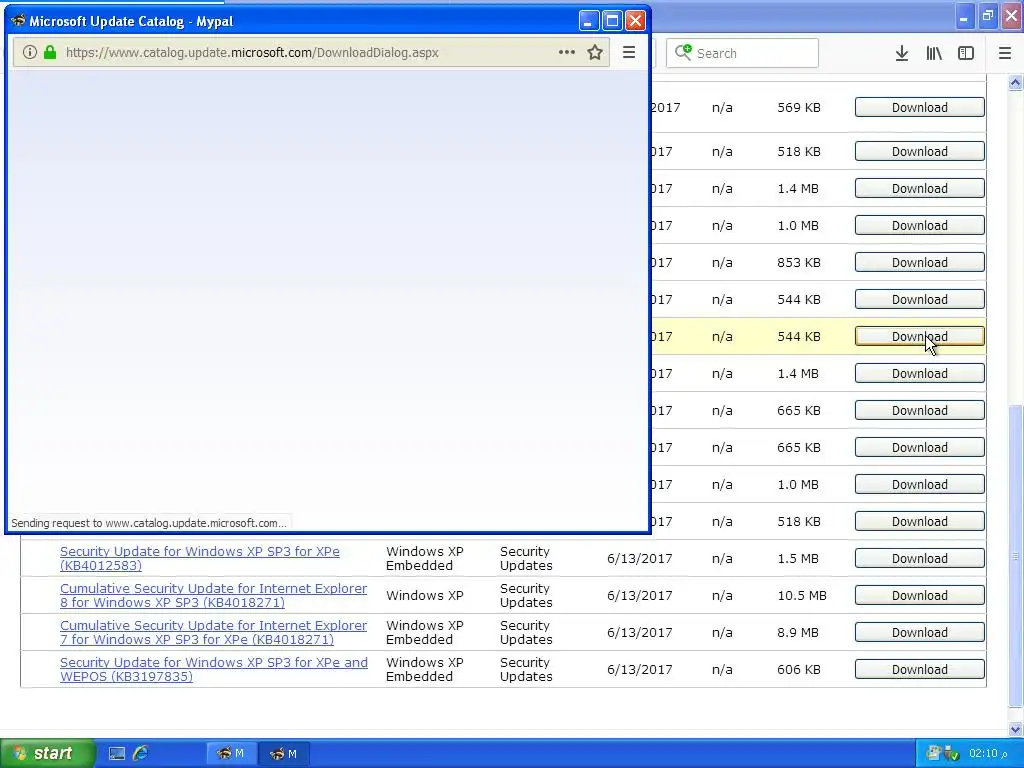Toggle the sidebar icon in the main toolbar
Viewport: 1024px width, 768px height.
point(966,53)
